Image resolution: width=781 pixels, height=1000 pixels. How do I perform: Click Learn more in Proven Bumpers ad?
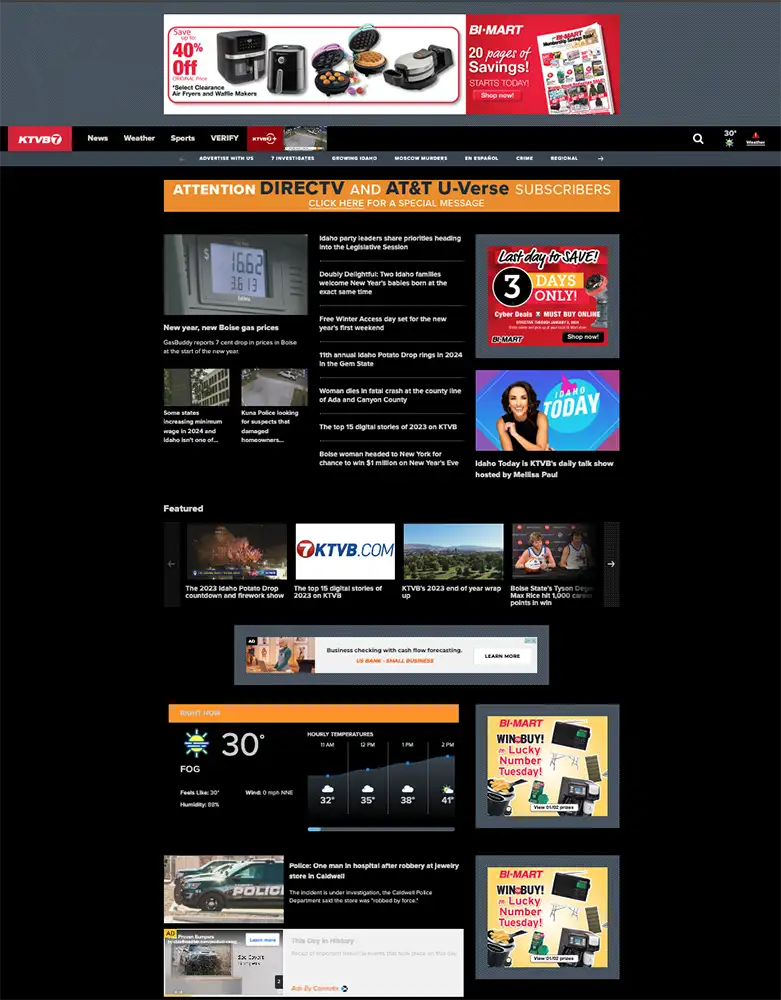coord(263,939)
